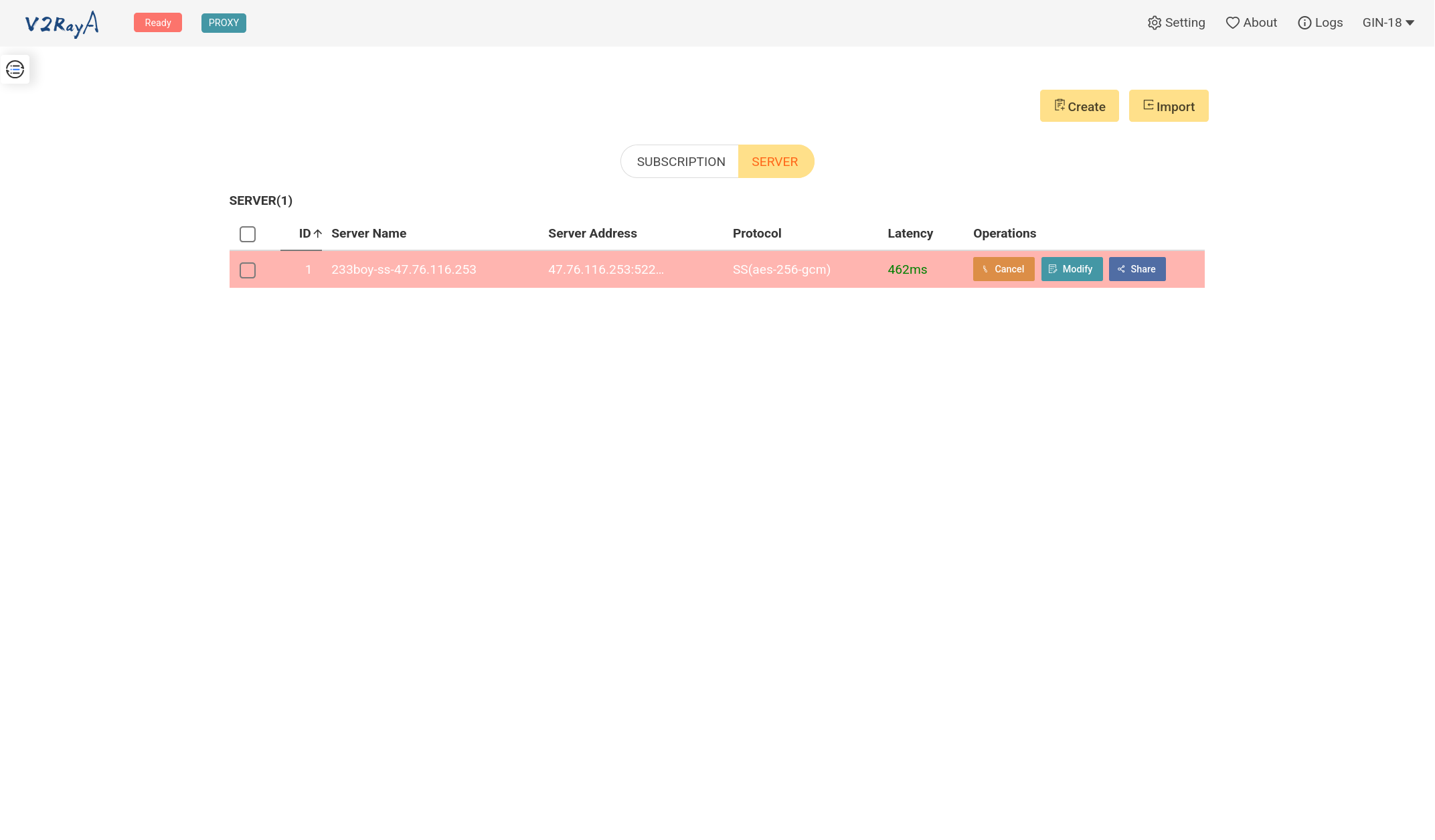
Task: Toggle the select-all checkbox in header
Action: point(248,234)
